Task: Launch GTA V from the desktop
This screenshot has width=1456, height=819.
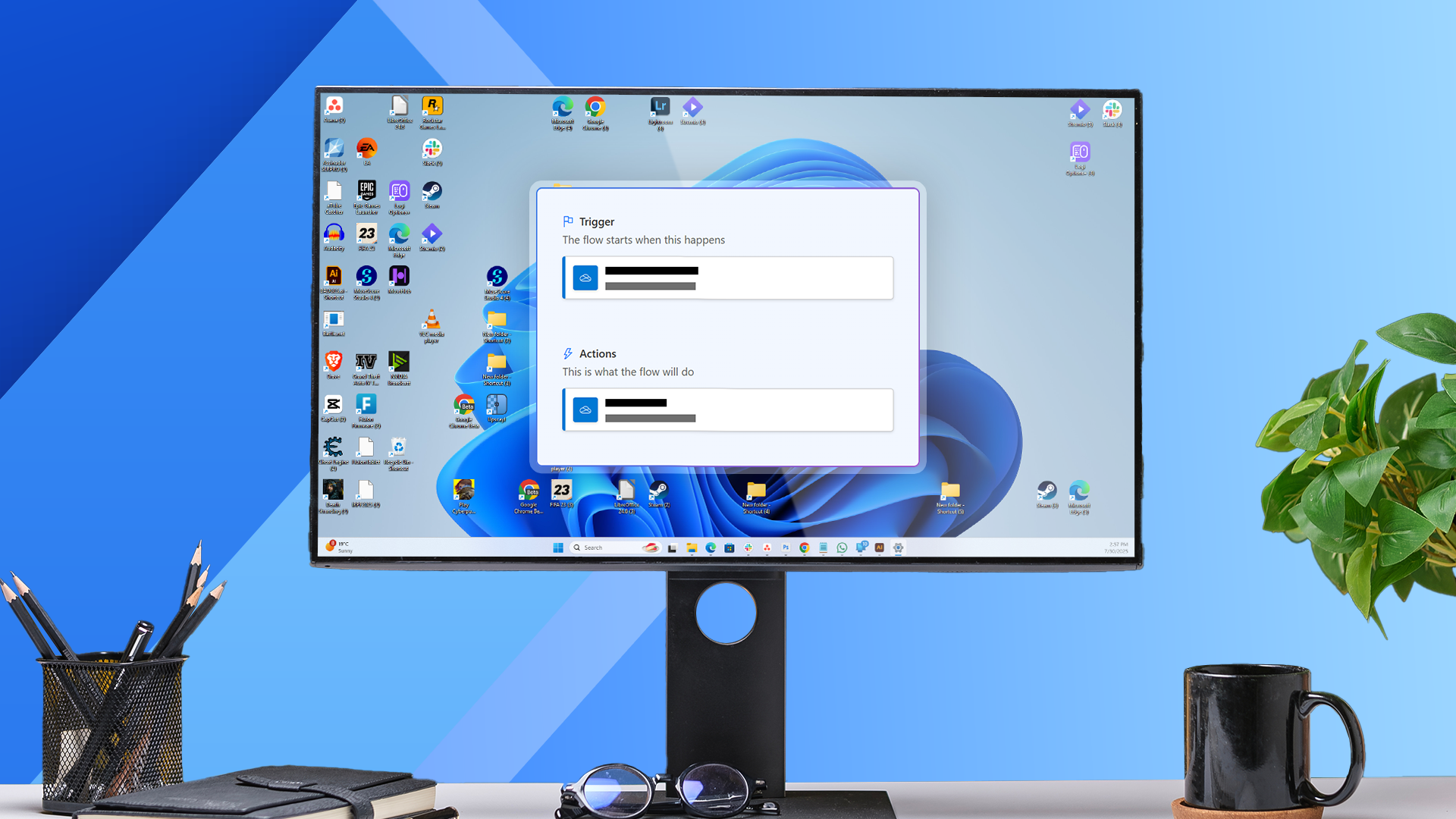Action: [x=366, y=361]
